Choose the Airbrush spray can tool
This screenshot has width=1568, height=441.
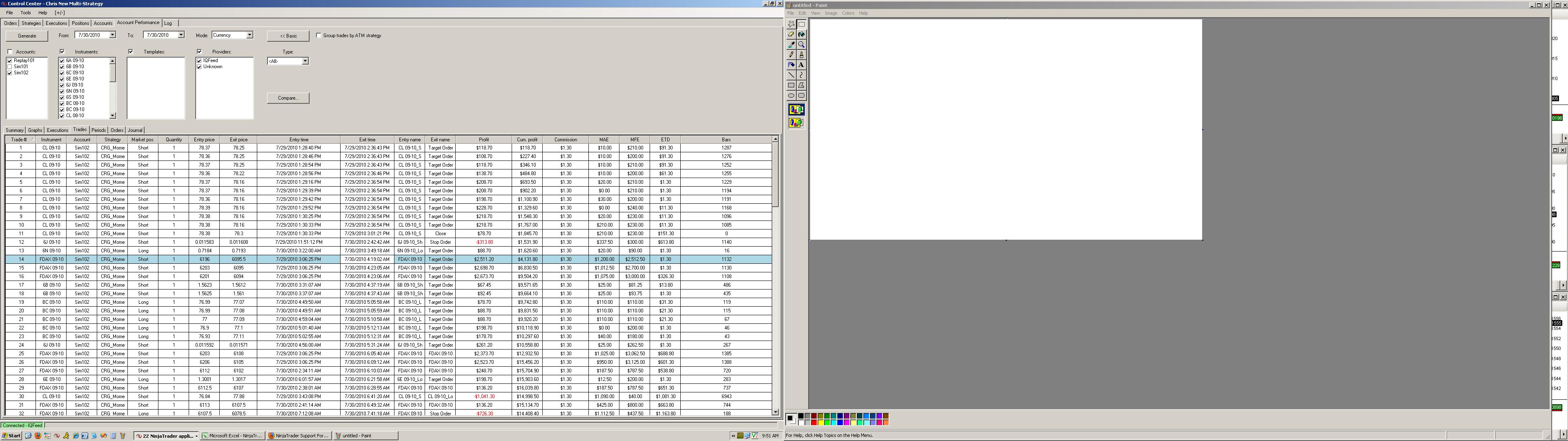click(x=791, y=65)
